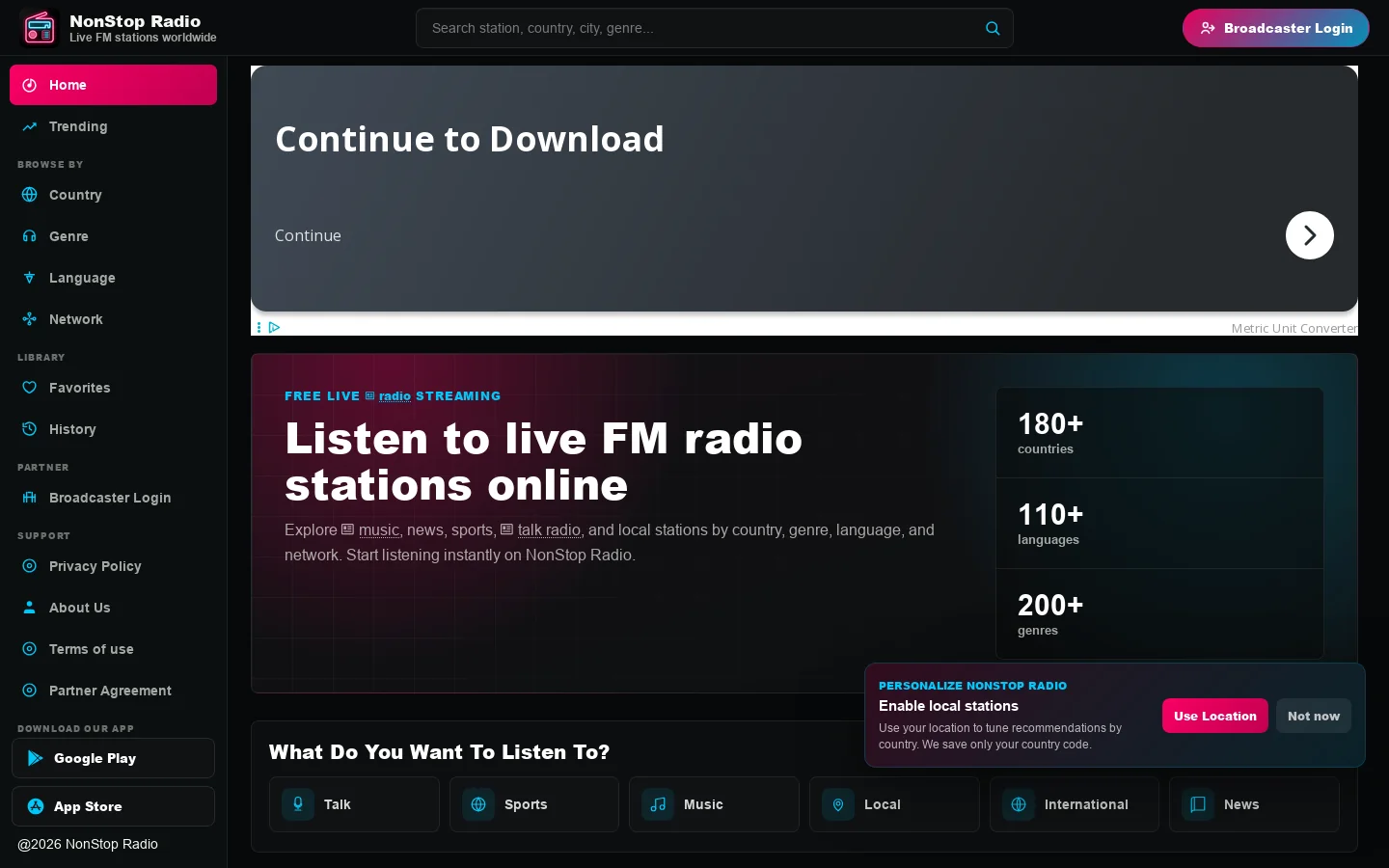The height and width of the screenshot is (868, 1389).
Task: Click the Local map pin icon
Action: (x=838, y=804)
